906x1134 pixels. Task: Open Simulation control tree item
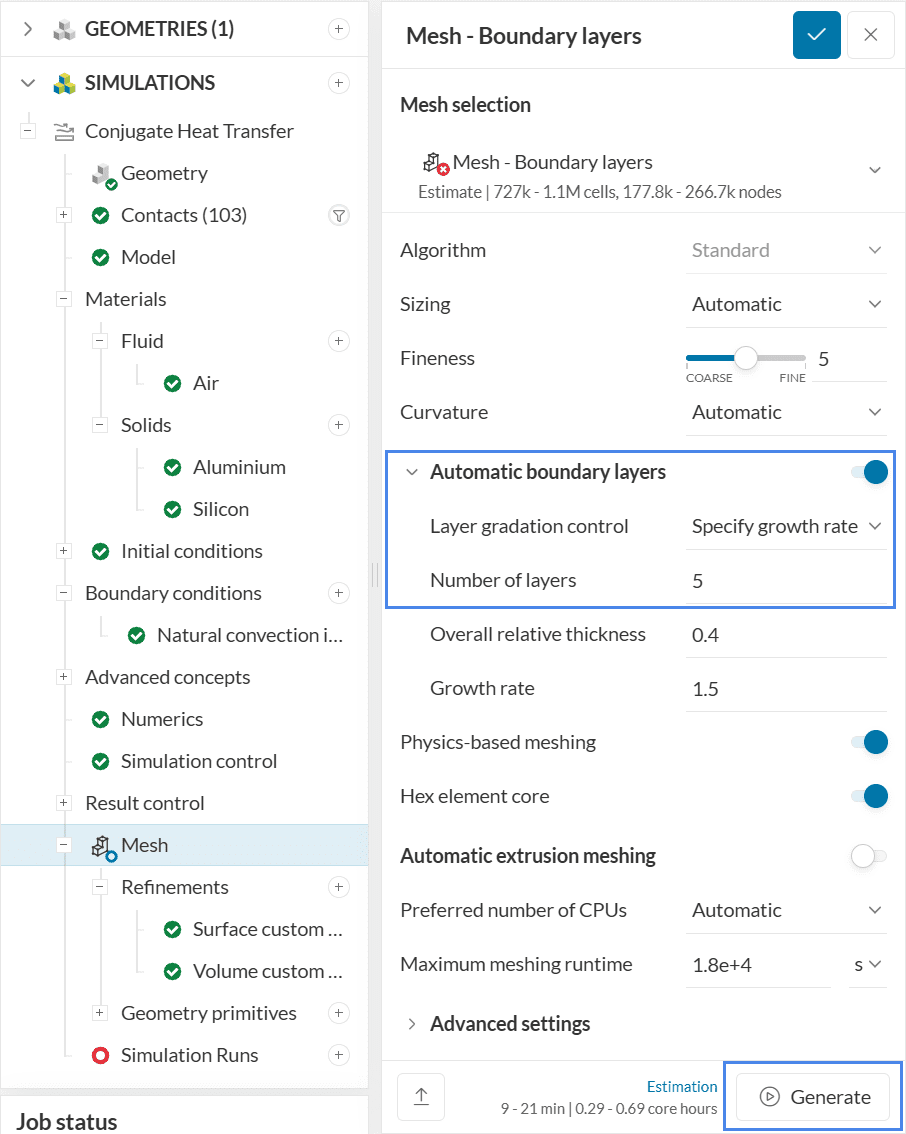click(198, 761)
